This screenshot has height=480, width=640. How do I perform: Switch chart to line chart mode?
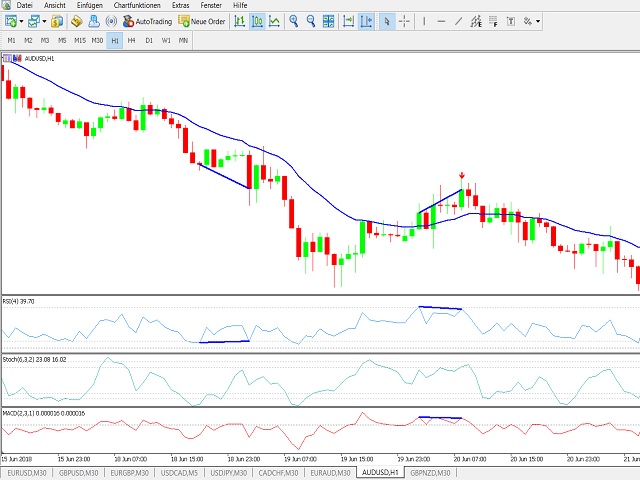pos(274,21)
